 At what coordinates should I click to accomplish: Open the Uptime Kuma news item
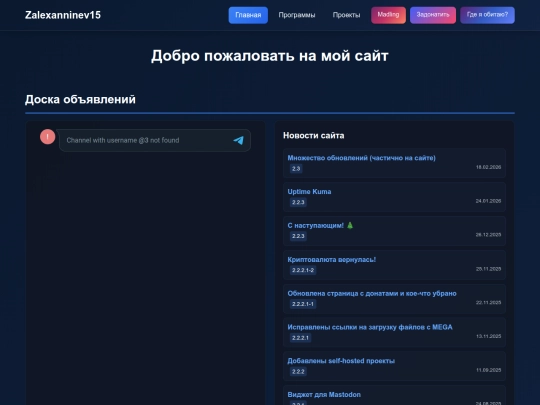point(309,192)
